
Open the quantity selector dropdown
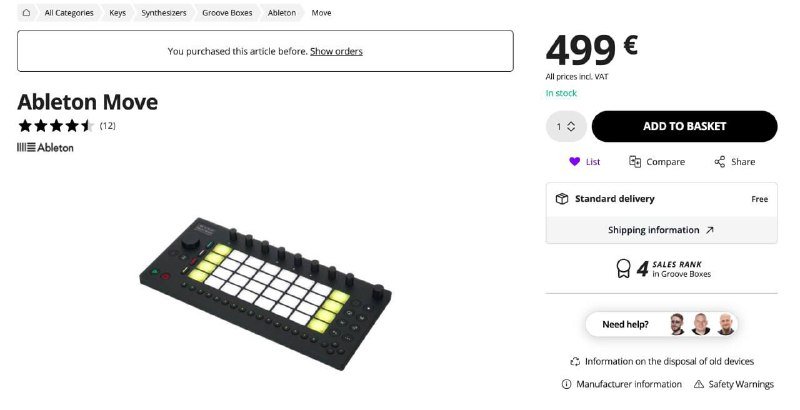(565, 126)
